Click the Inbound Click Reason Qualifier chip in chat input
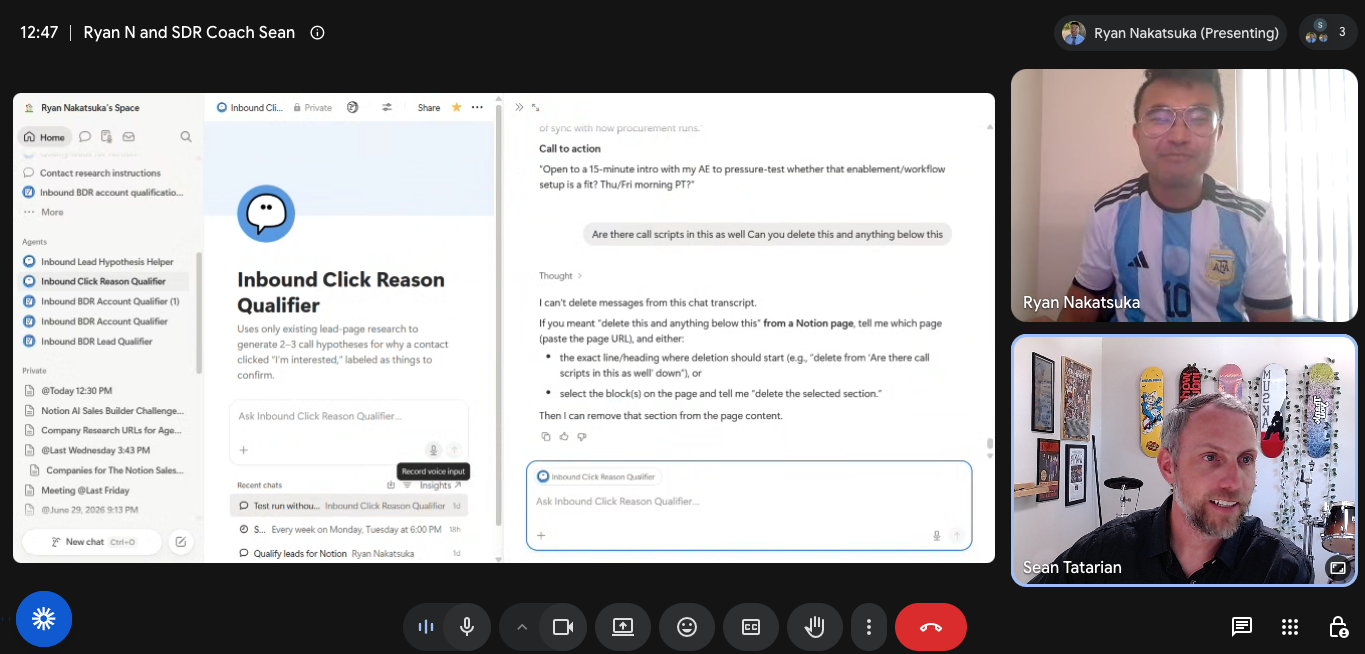This screenshot has height=654, width=1365. point(597,477)
